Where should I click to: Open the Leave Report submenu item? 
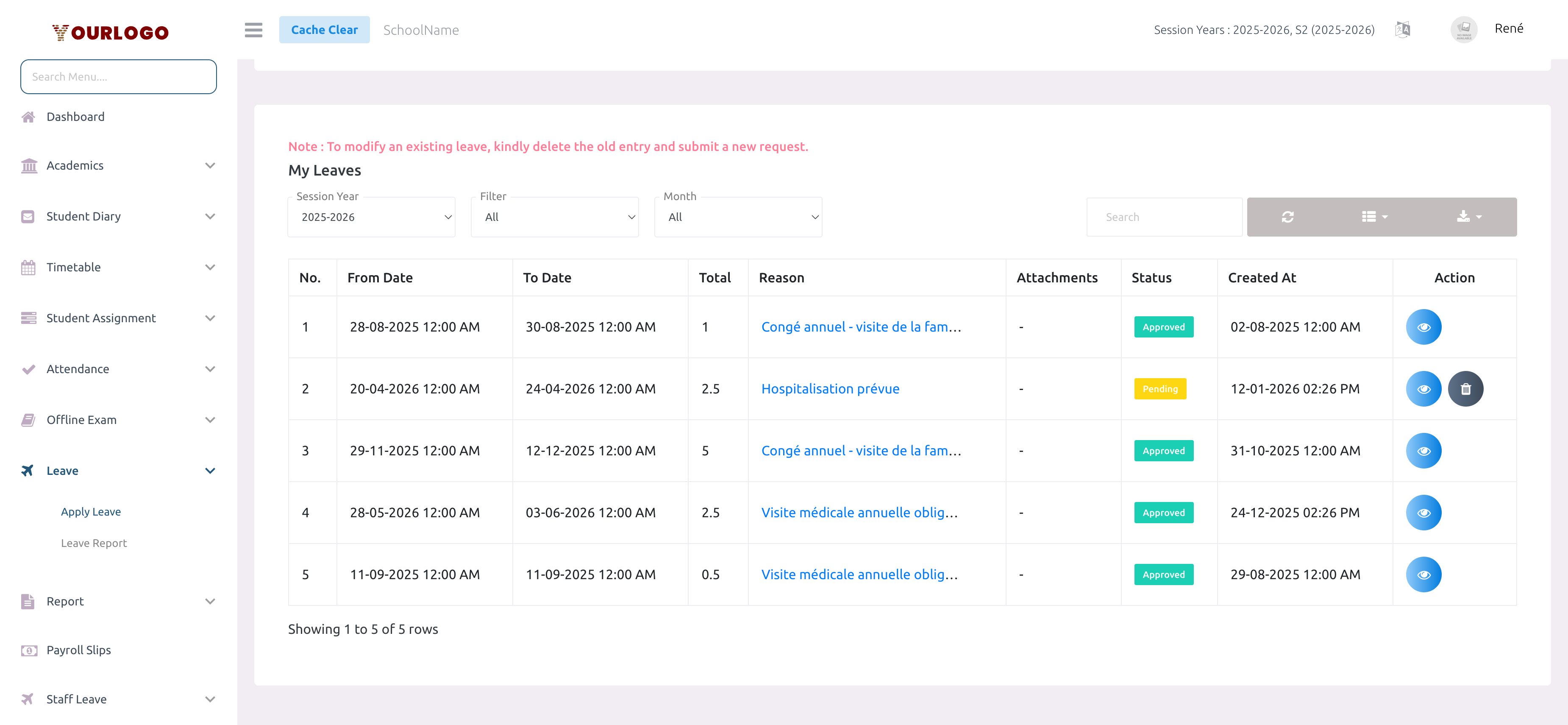tap(94, 543)
